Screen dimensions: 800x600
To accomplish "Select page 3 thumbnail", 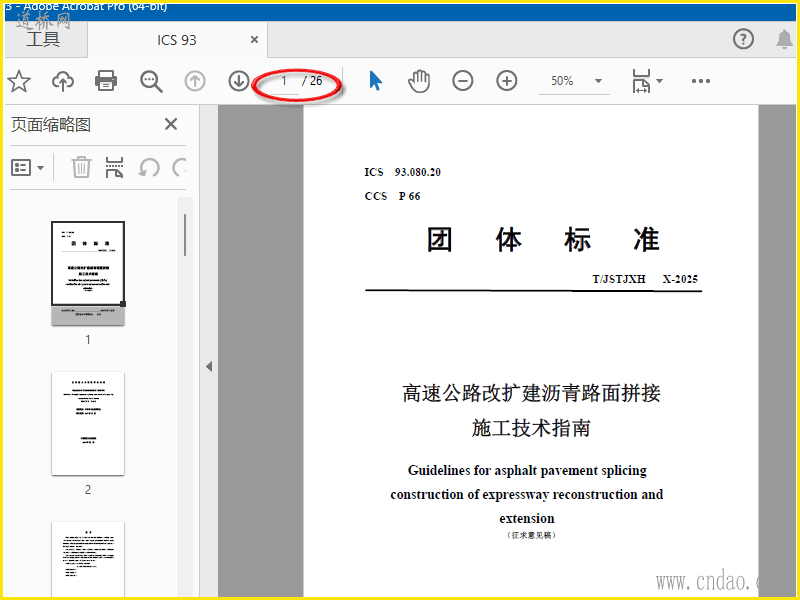I will 88,559.
